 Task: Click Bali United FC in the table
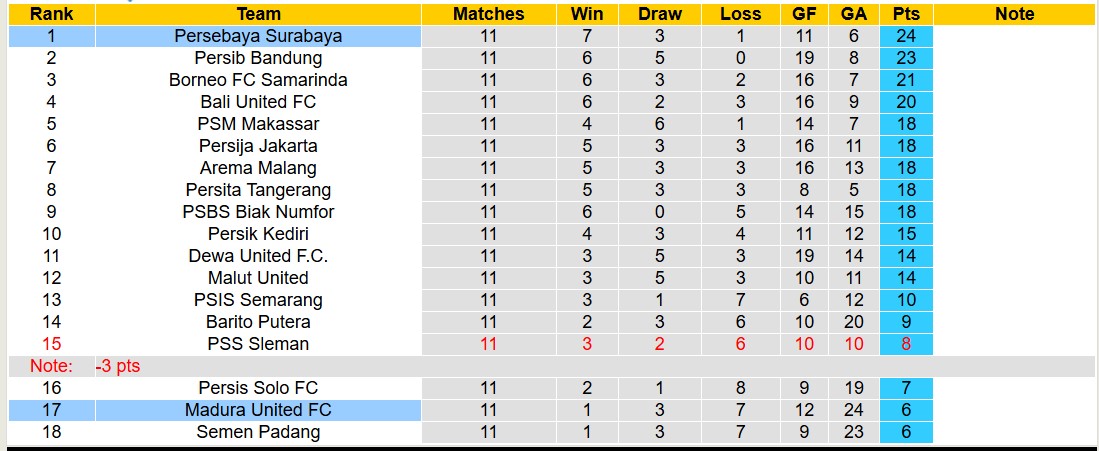pyautogui.click(x=258, y=102)
